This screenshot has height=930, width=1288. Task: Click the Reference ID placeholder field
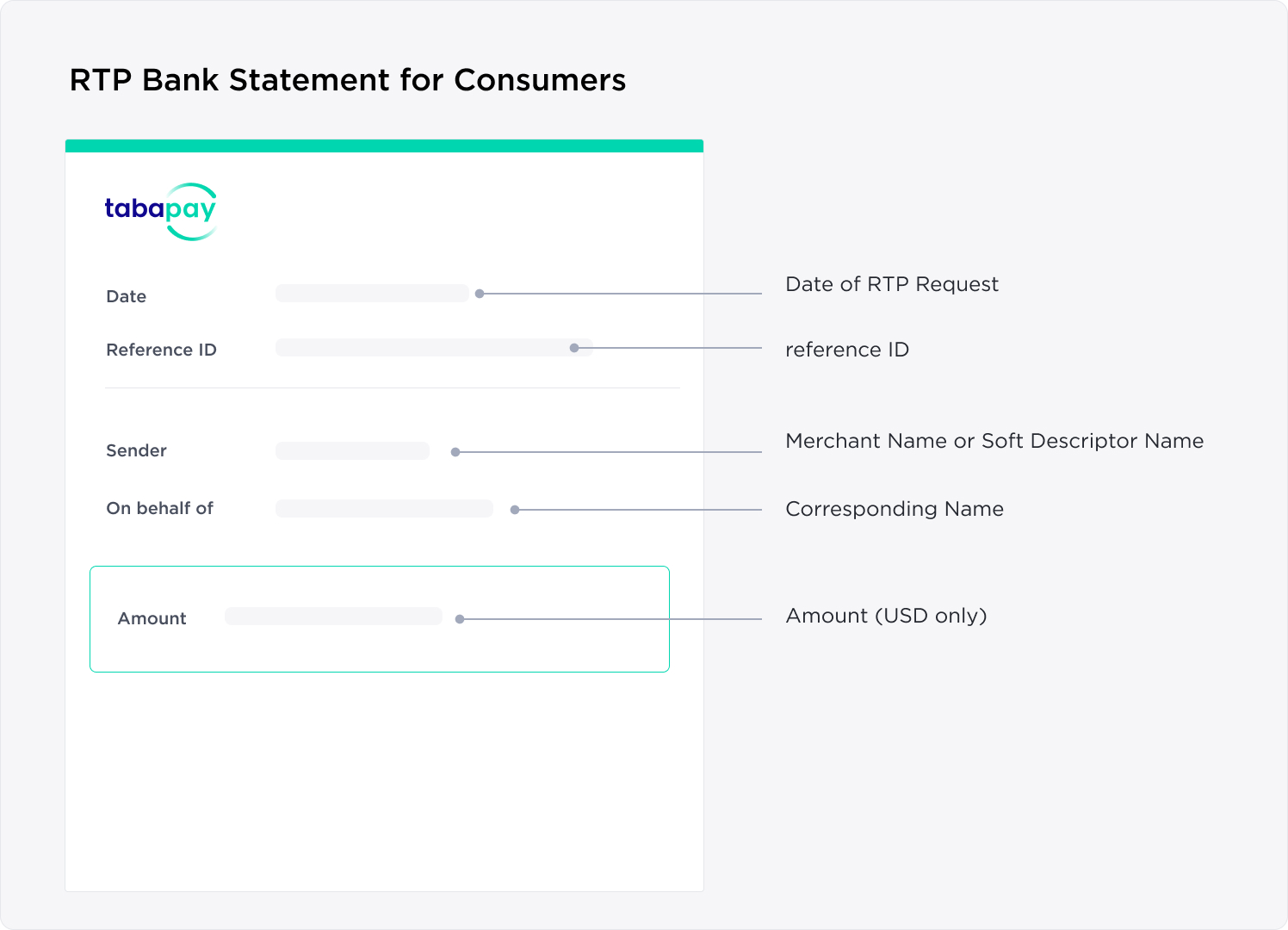[434, 348]
